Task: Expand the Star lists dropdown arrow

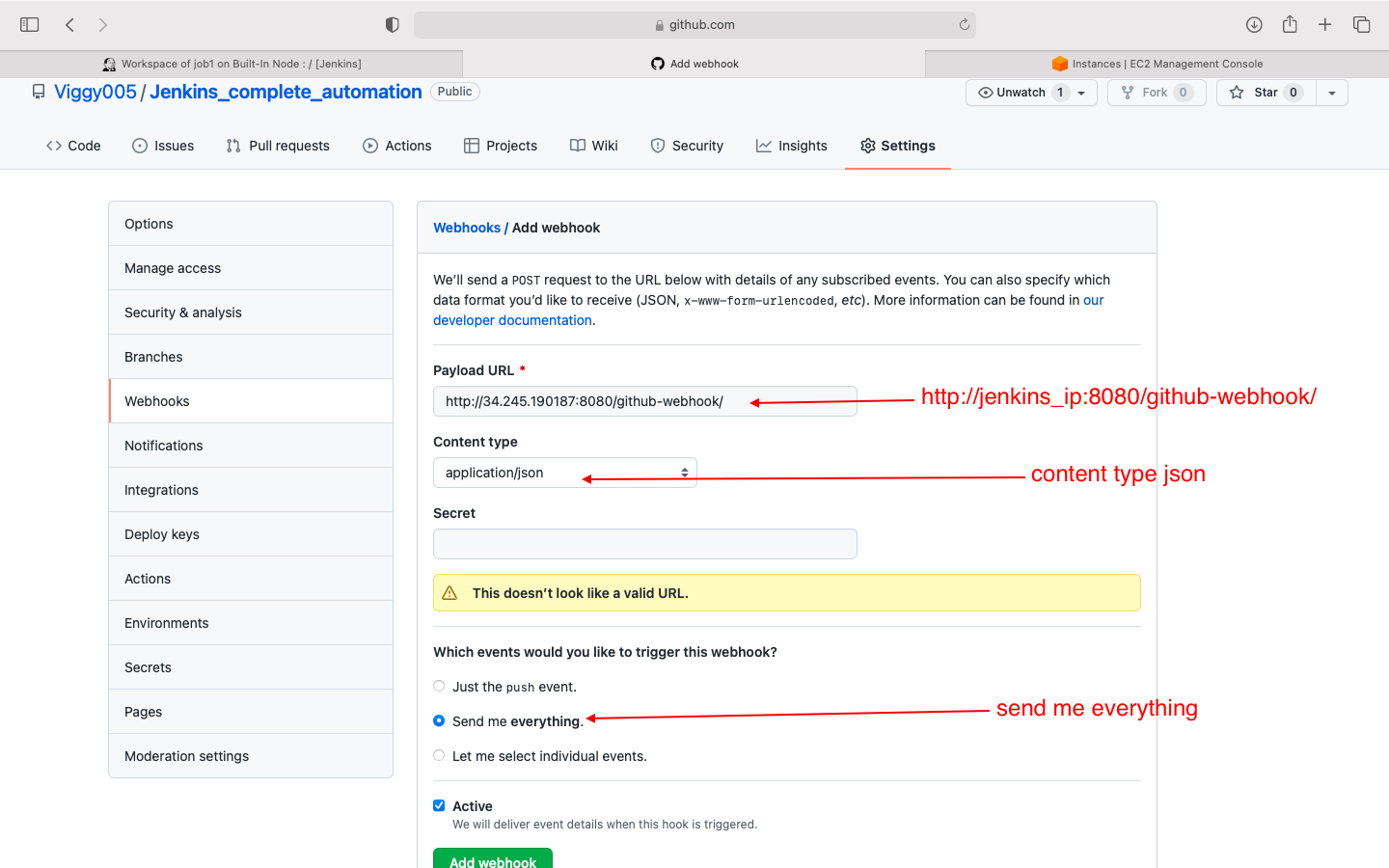Action: pos(1332,93)
